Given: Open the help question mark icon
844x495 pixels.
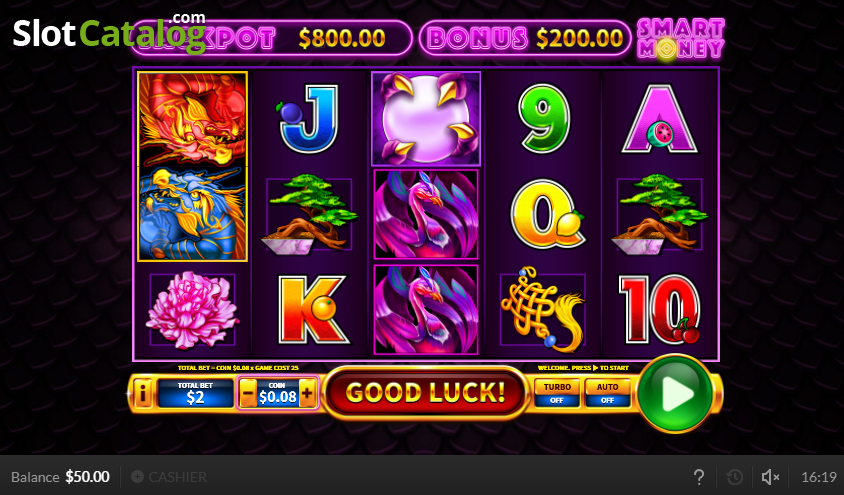Looking at the screenshot, I should click(699, 477).
